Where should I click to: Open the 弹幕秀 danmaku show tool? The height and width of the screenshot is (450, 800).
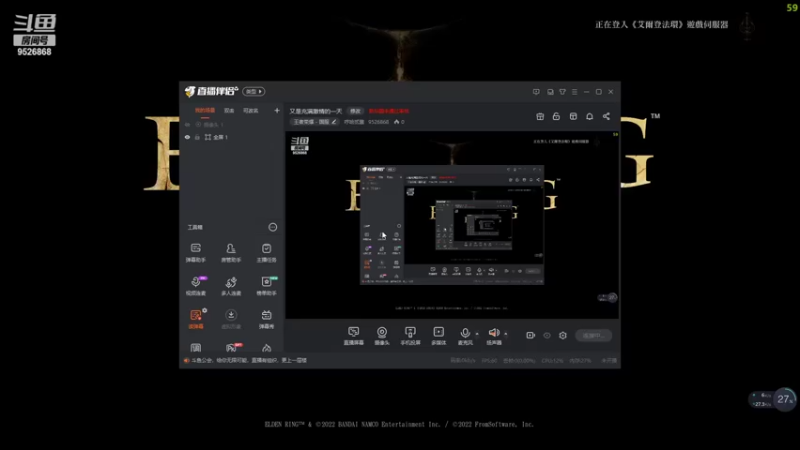266,319
